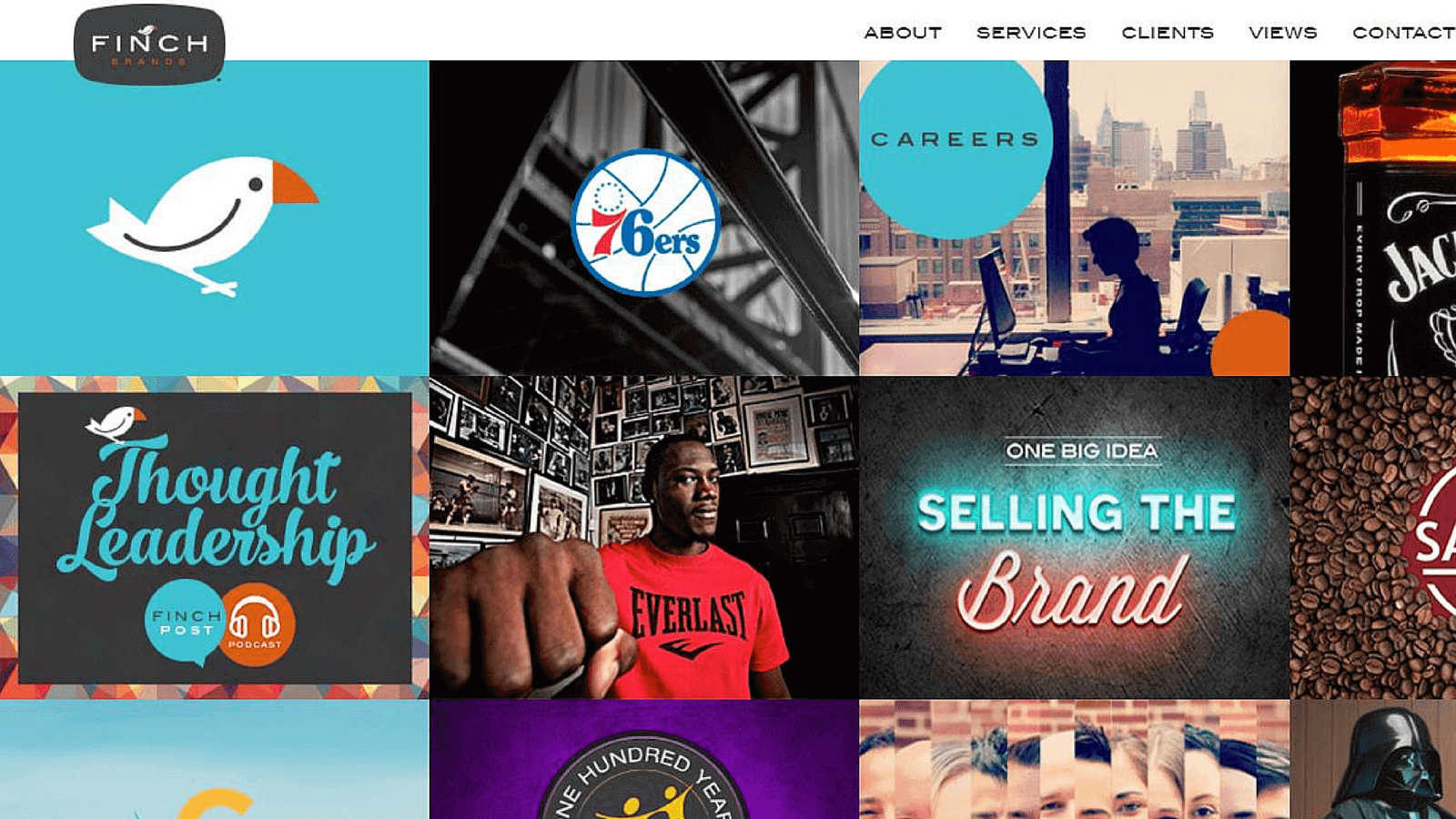Click the 76ers basketball logo
The width and height of the screenshot is (1456, 819).
pos(645,222)
